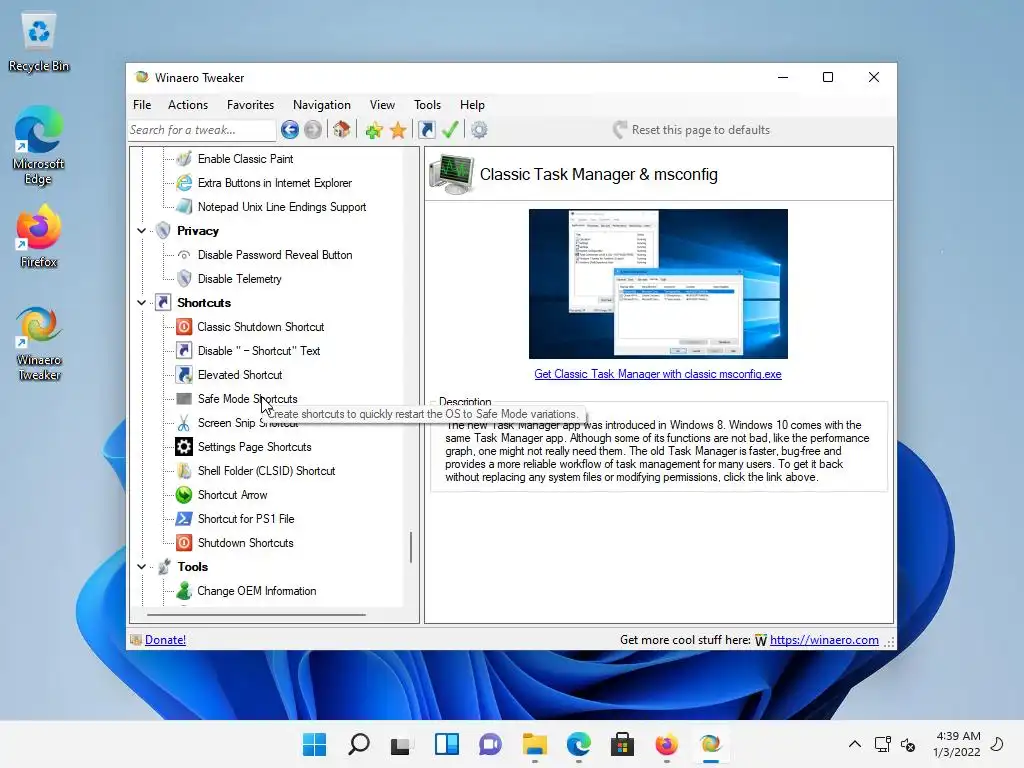Click the PowerShell PS1 file icon
The image size is (1024, 768).
[x=184, y=519]
